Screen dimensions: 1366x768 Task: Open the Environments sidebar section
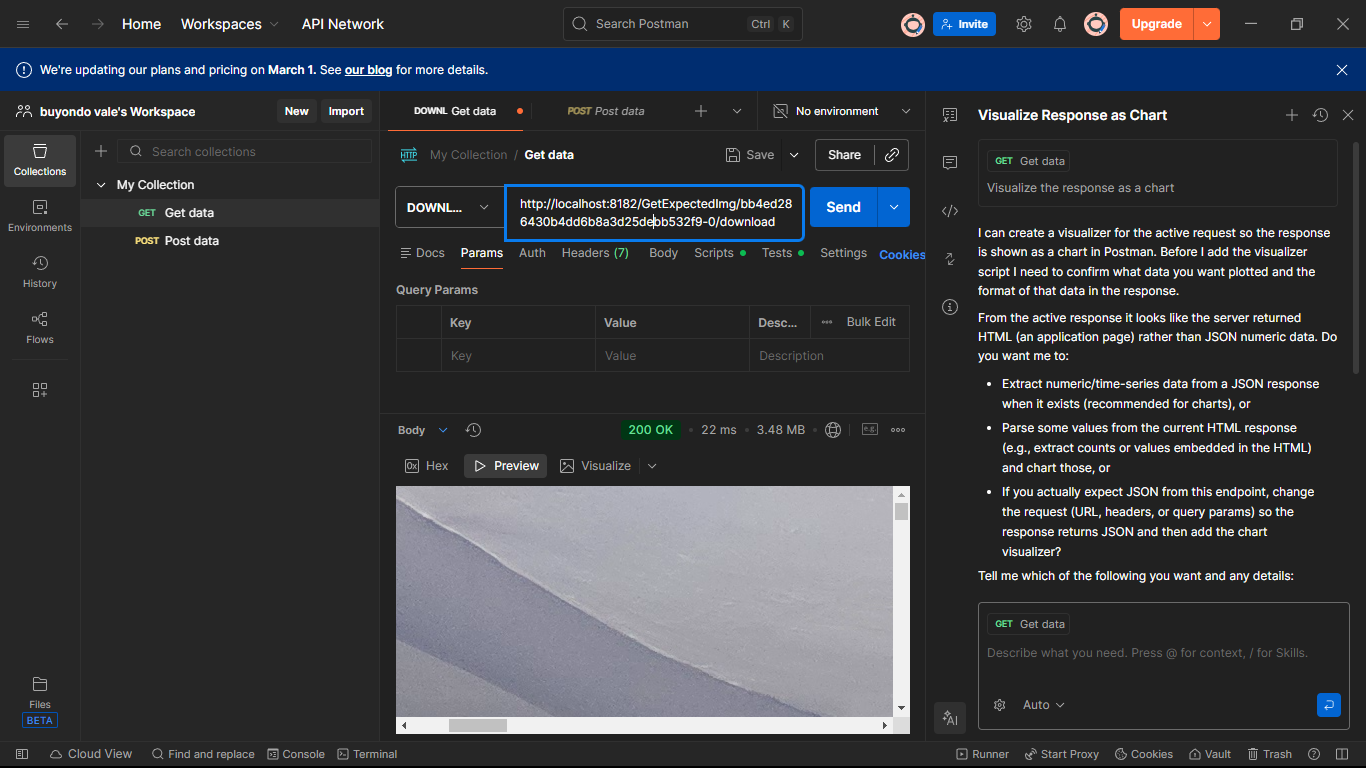point(40,215)
